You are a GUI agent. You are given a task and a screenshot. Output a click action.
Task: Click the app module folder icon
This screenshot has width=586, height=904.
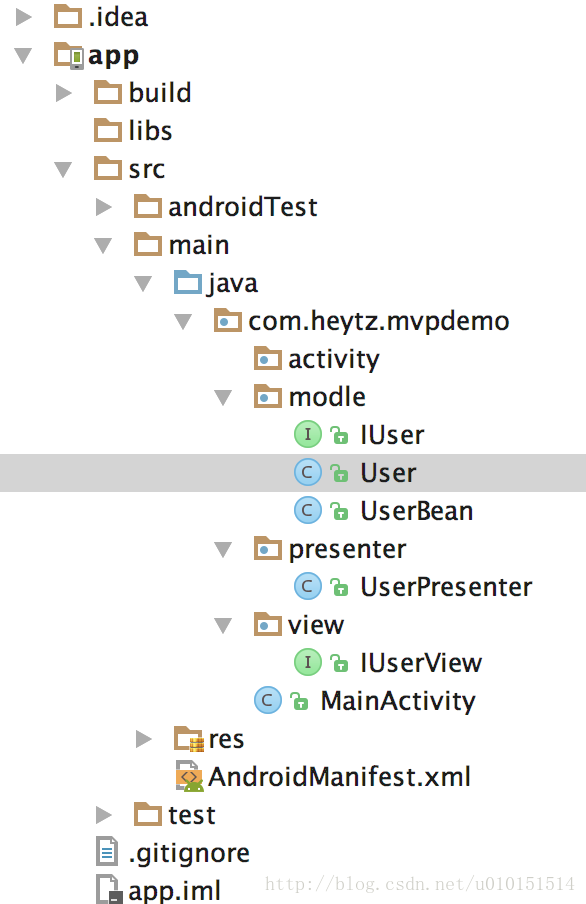[69, 55]
